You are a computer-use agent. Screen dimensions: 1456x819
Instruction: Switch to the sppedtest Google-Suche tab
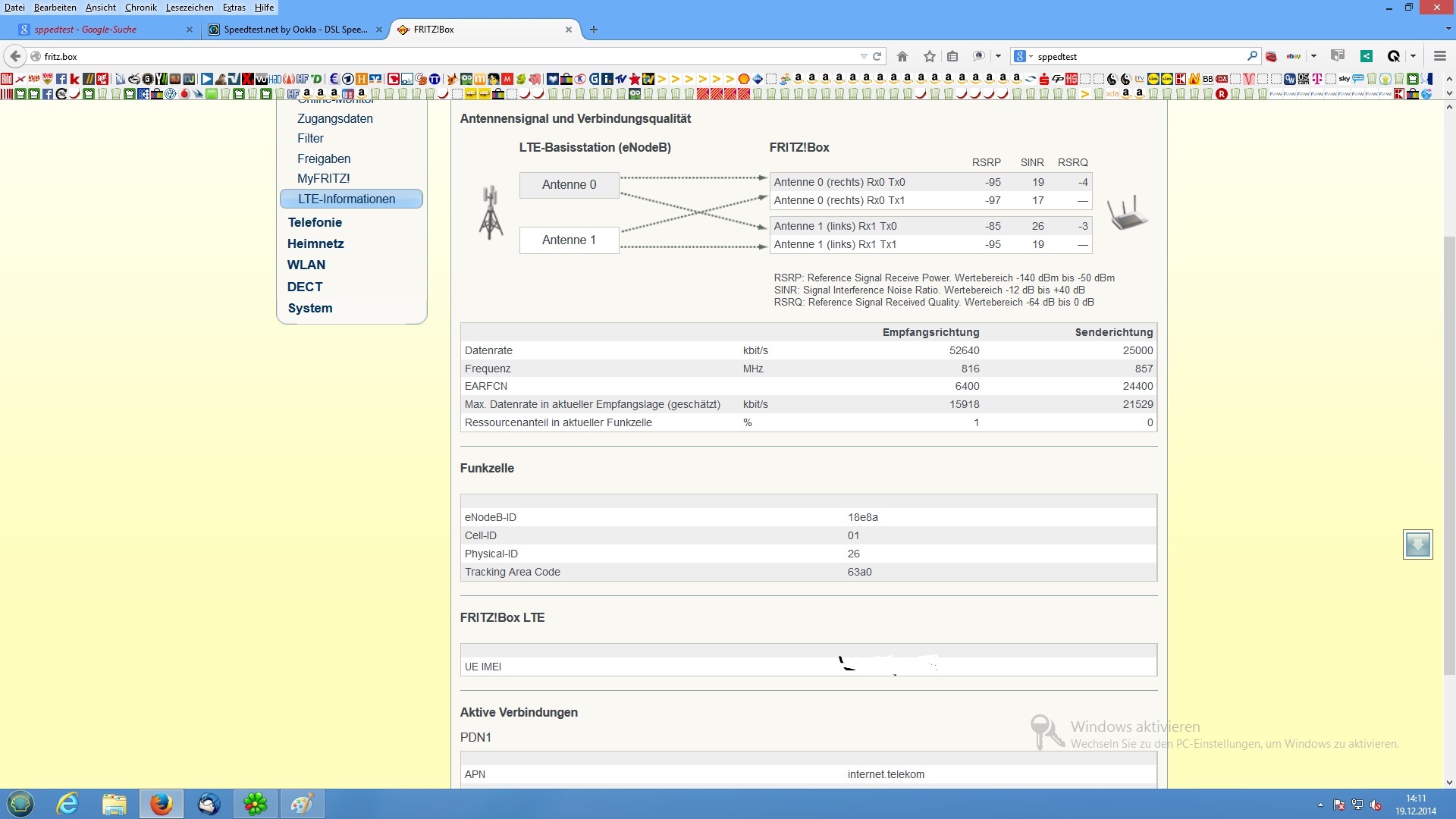(106, 30)
